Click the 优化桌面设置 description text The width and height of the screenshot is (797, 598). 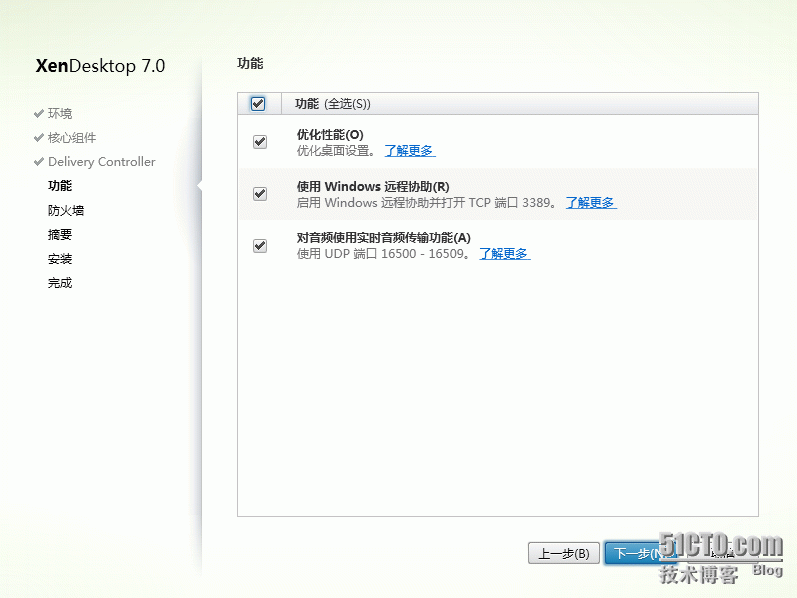[336, 151]
